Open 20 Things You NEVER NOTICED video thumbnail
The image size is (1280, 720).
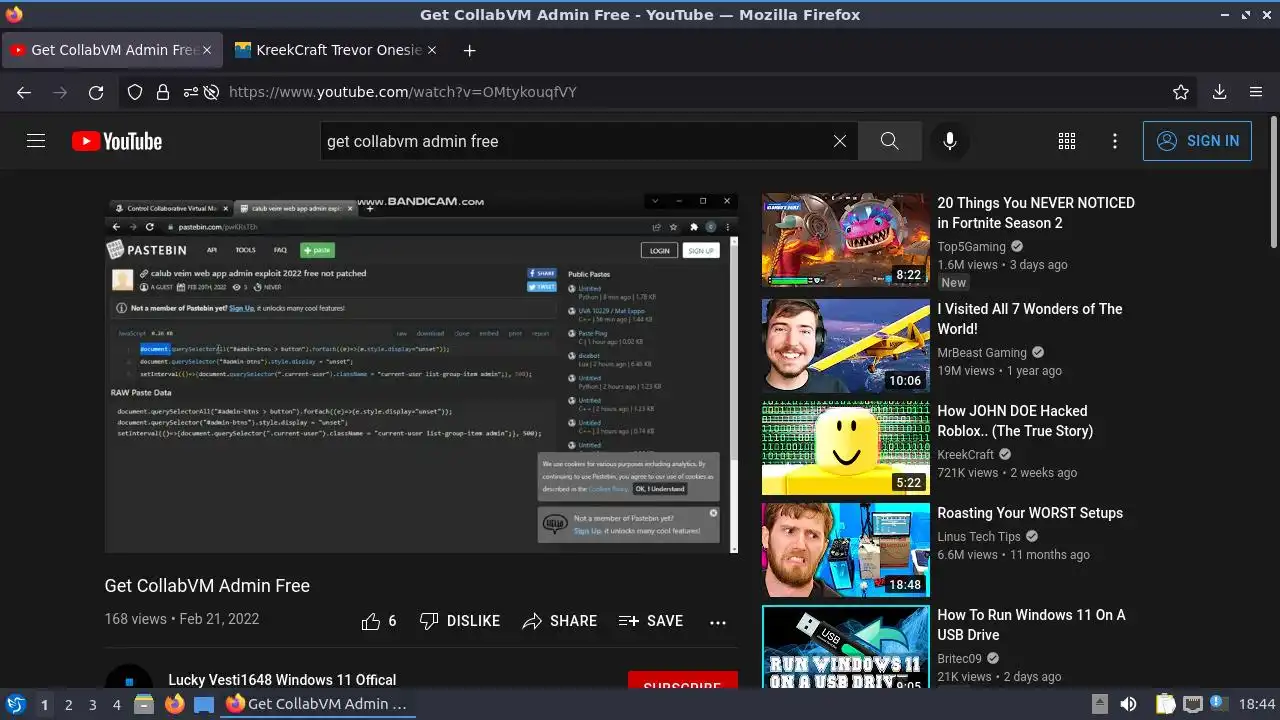tap(845, 240)
